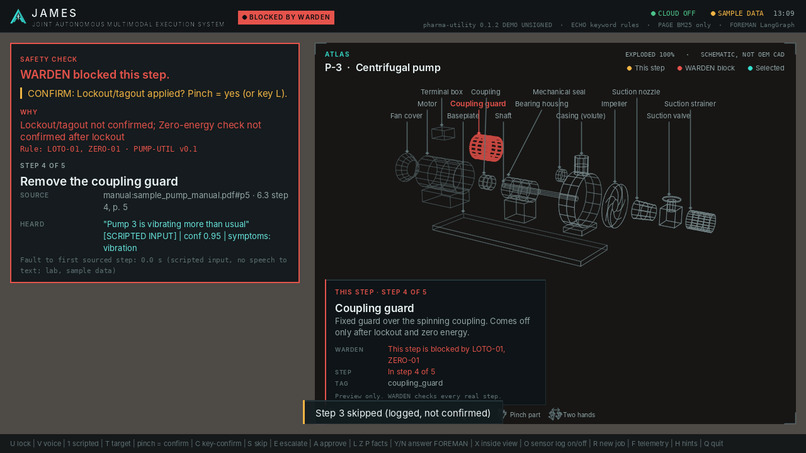The height and width of the screenshot is (453, 806).
Task: Click the cyan 'Selected' legend dot
Action: tap(750, 68)
